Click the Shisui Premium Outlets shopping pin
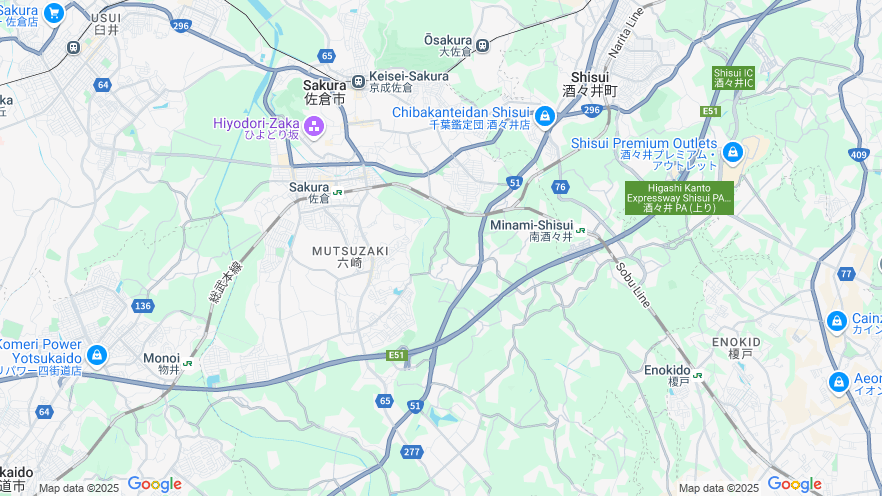The image size is (882, 496). point(732,152)
